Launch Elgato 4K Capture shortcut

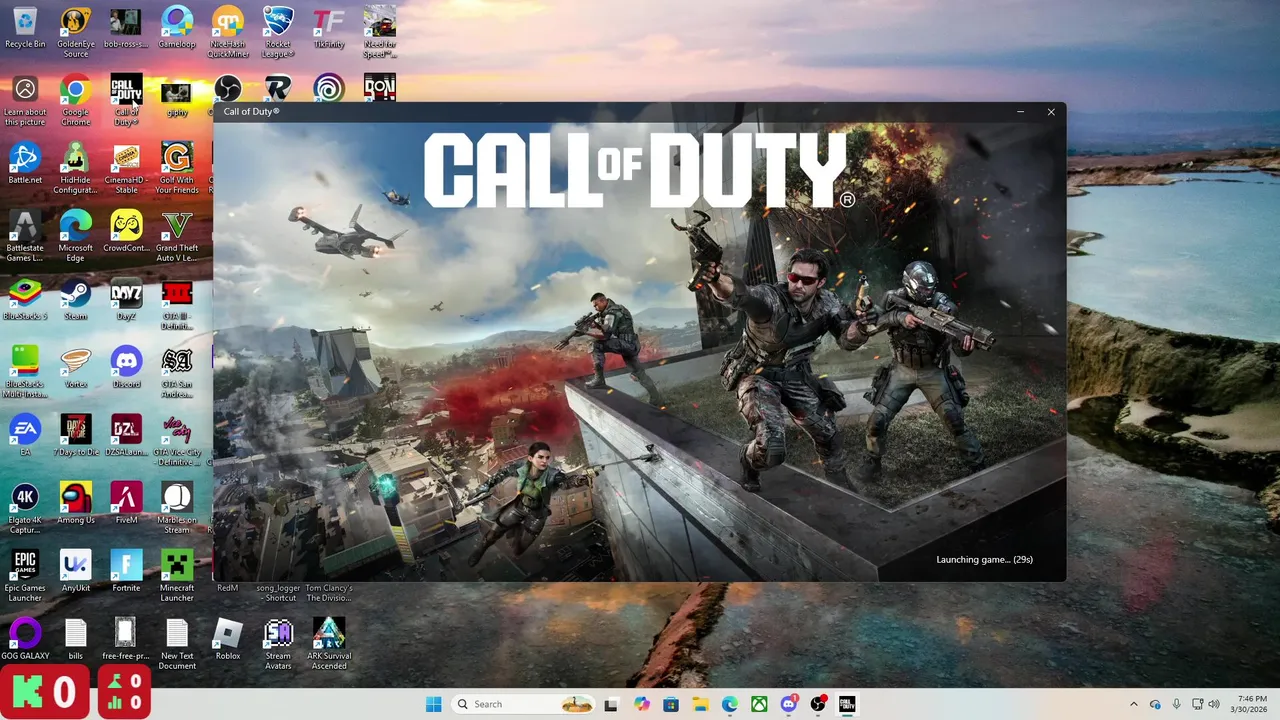point(25,508)
